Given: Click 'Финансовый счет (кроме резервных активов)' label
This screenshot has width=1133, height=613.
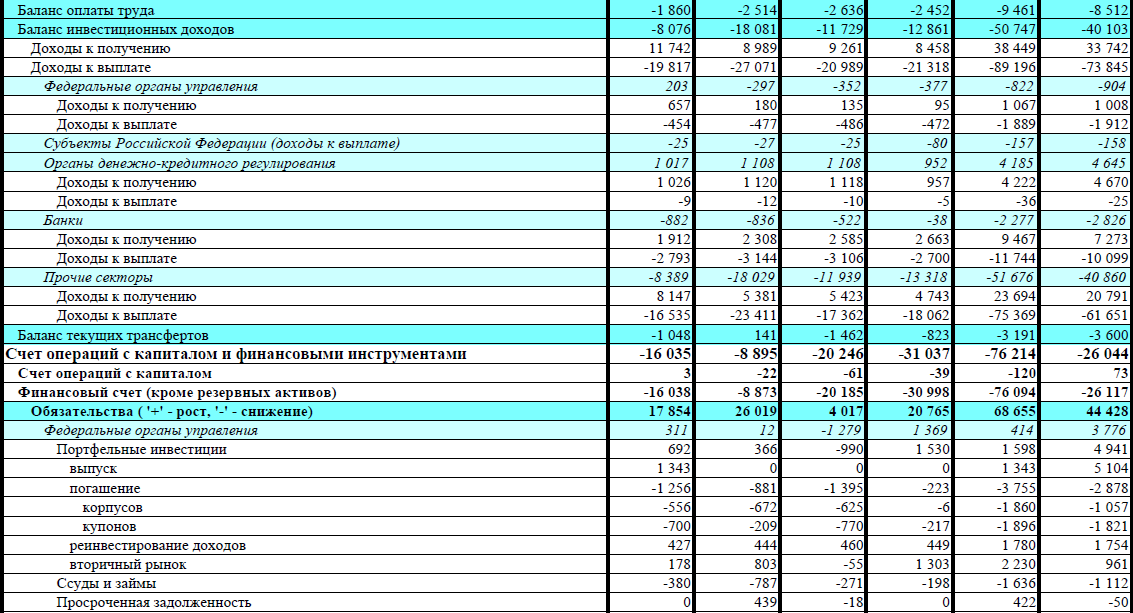Looking at the screenshot, I should 177,393.
